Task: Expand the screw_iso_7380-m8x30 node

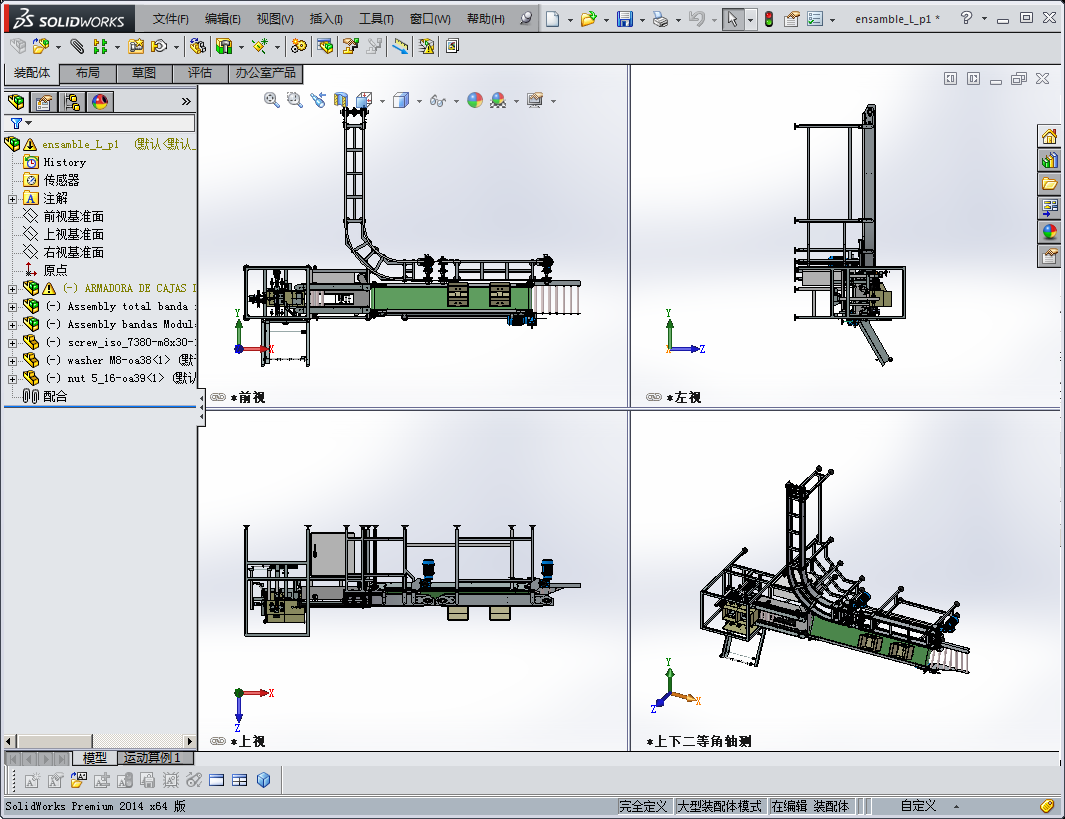Action: point(12,343)
